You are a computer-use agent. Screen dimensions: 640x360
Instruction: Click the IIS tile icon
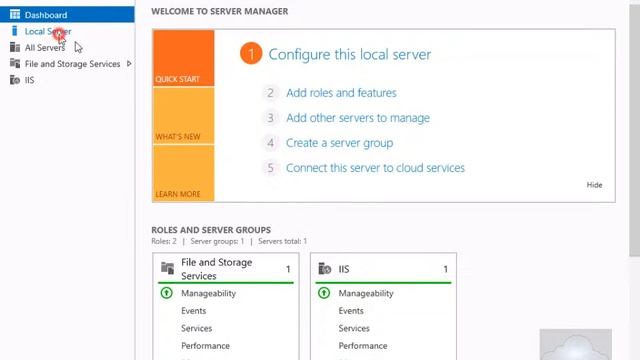pos(324,269)
